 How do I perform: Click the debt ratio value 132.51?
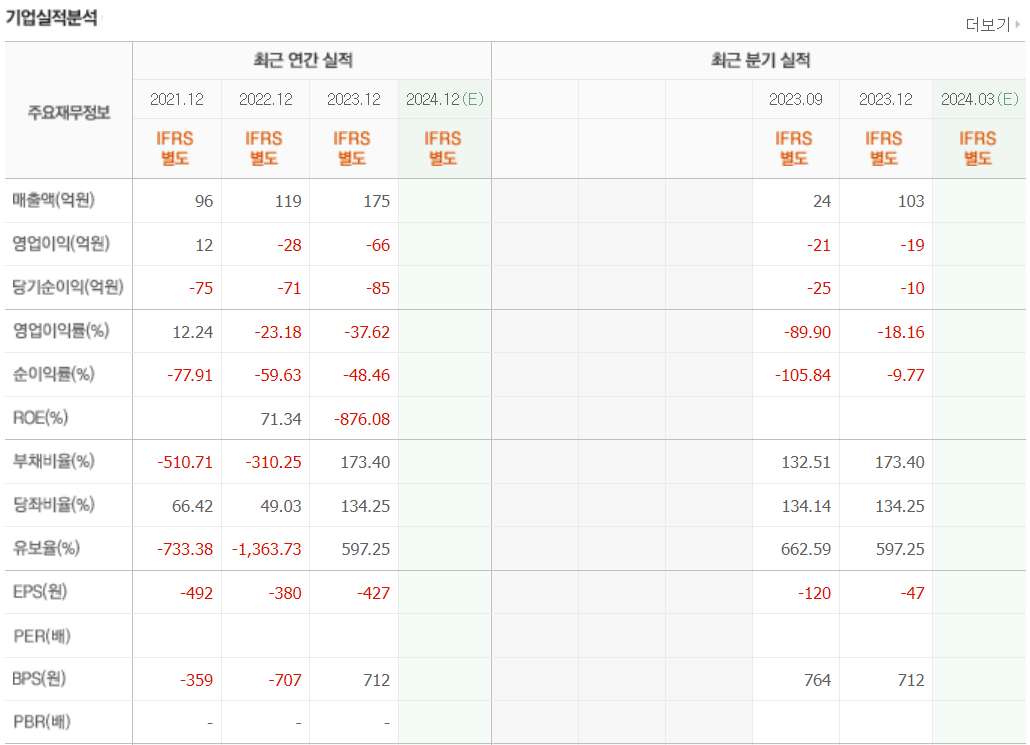coord(806,463)
